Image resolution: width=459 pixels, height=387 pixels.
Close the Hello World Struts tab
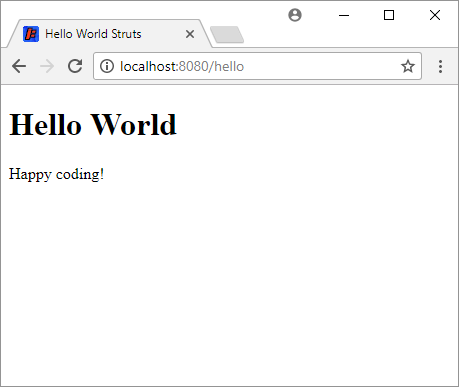190,34
